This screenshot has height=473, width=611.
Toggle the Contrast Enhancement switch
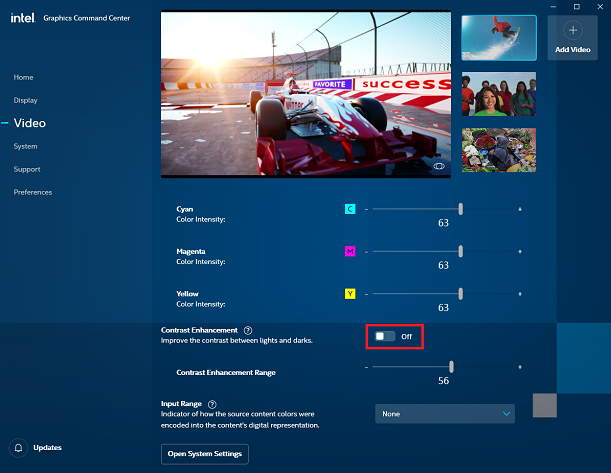coord(385,336)
